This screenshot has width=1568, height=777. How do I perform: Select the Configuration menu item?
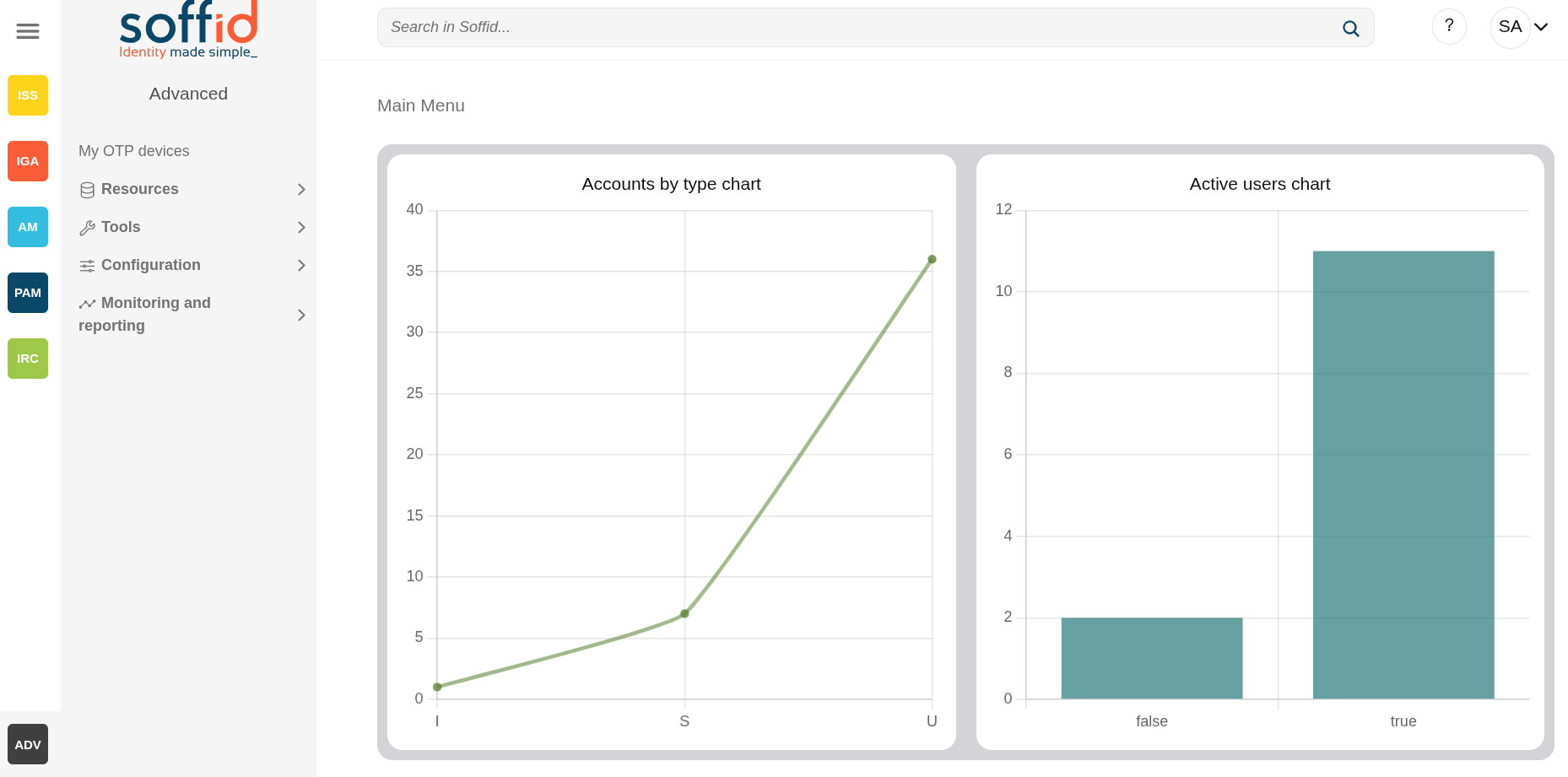click(150, 265)
